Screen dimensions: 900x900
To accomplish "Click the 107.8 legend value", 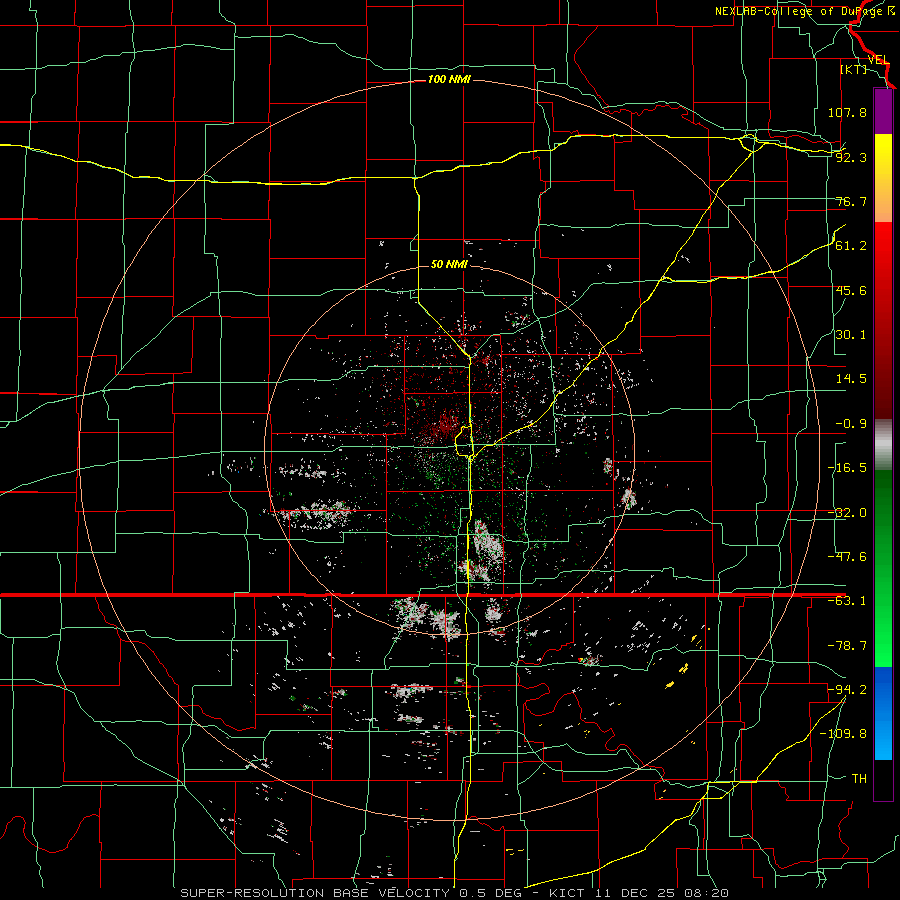I will click(847, 112).
